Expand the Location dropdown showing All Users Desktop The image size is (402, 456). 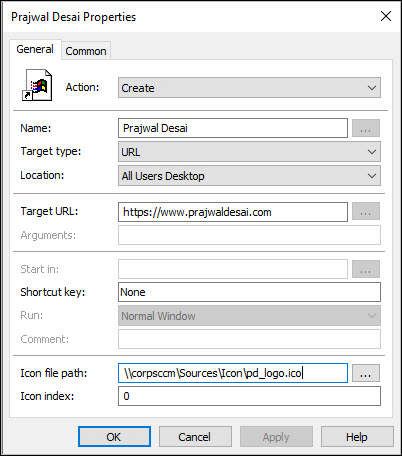tap(249, 176)
